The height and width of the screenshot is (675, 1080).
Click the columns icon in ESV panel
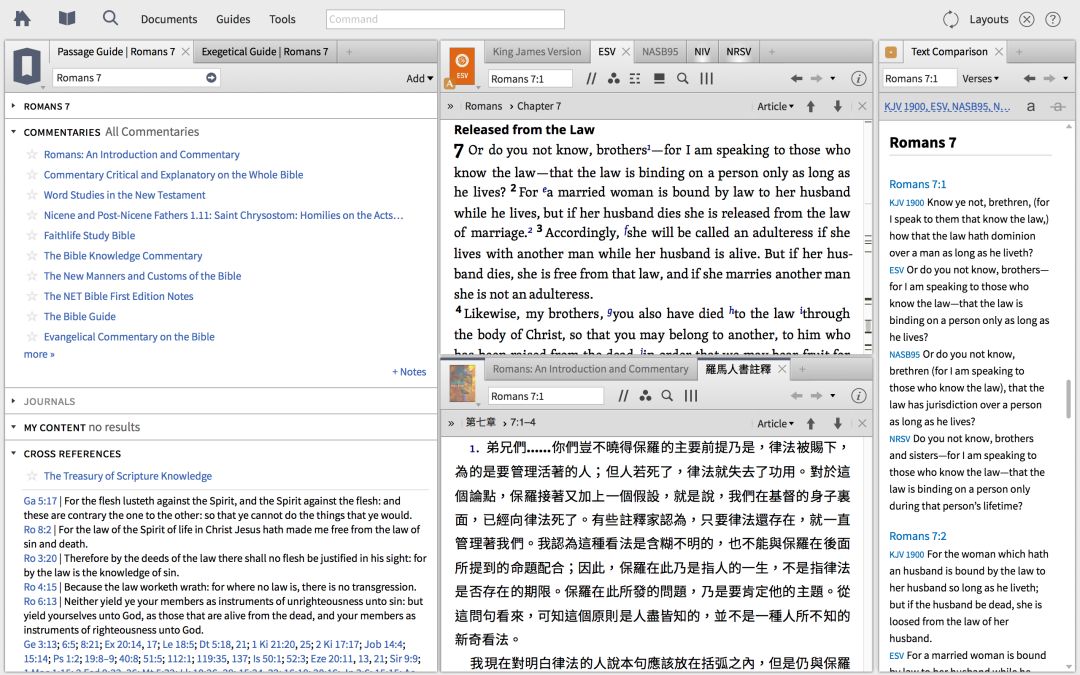coord(707,79)
